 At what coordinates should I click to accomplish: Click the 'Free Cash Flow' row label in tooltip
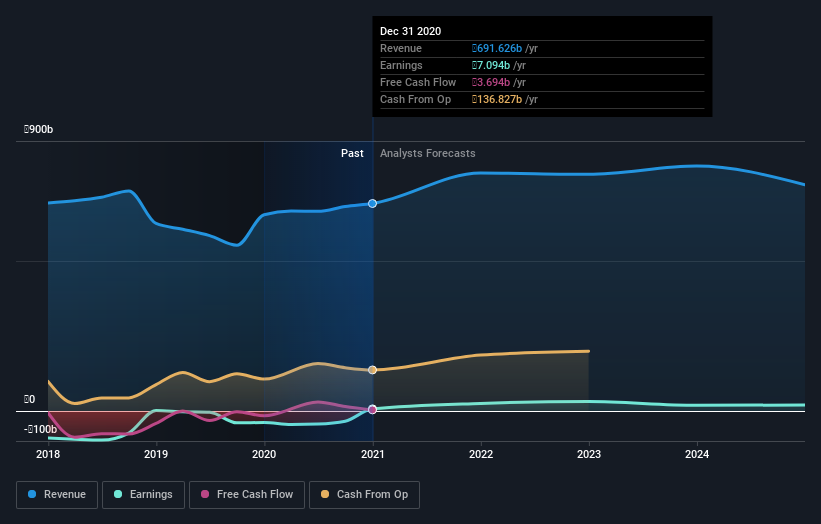coord(418,82)
